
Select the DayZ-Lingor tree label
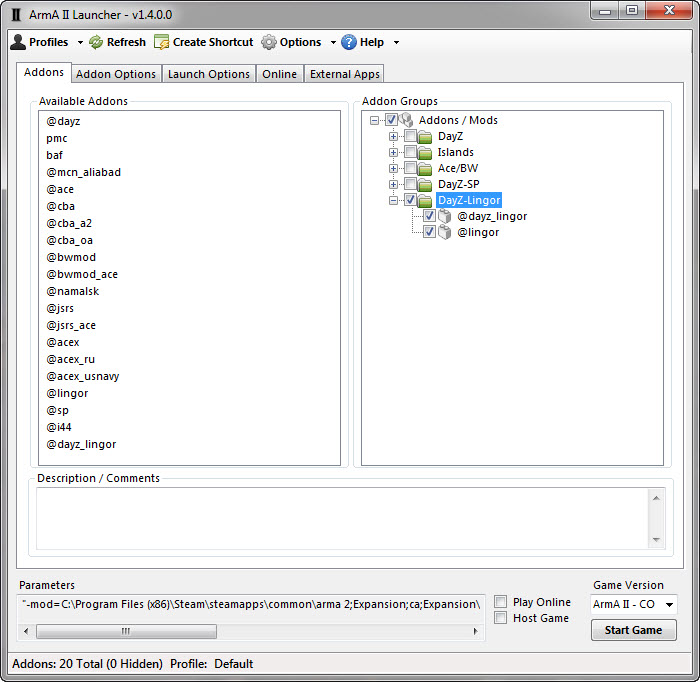(469, 200)
